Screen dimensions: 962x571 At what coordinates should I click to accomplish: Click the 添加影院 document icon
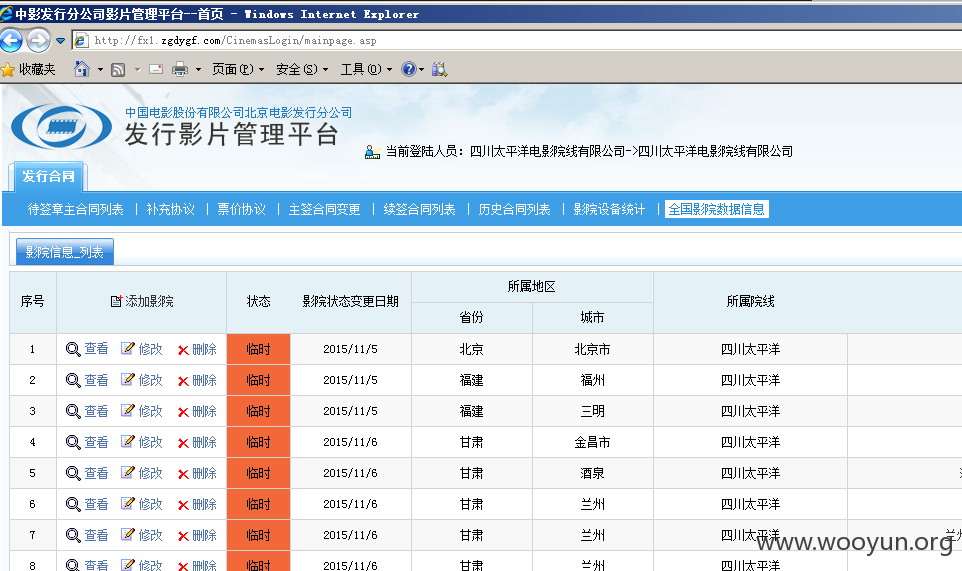pos(116,301)
